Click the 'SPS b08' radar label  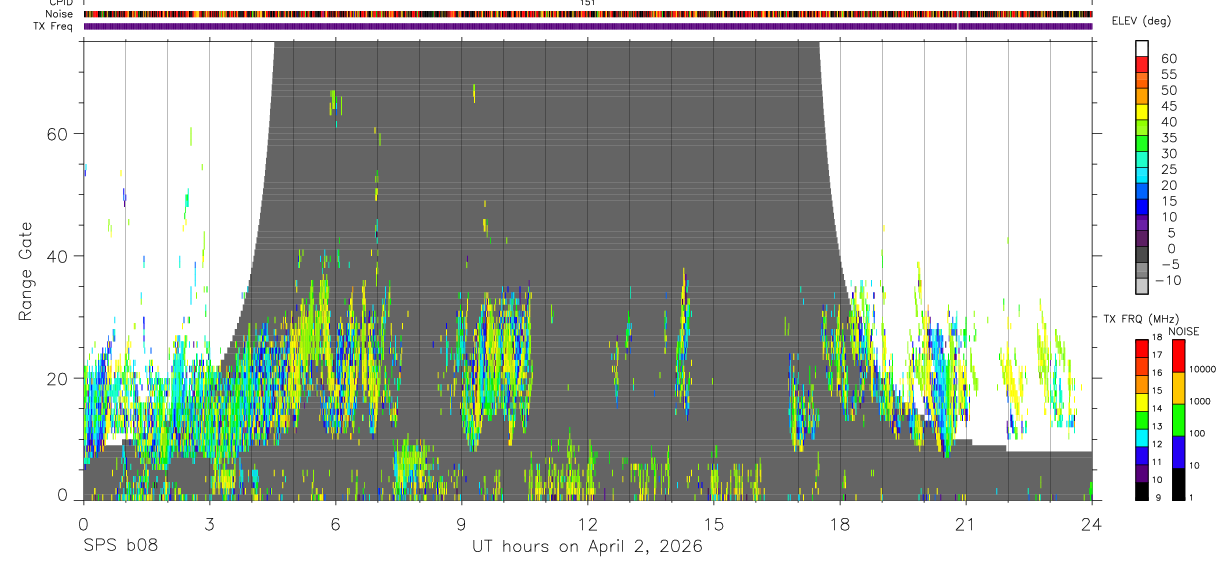click(x=119, y=547)
